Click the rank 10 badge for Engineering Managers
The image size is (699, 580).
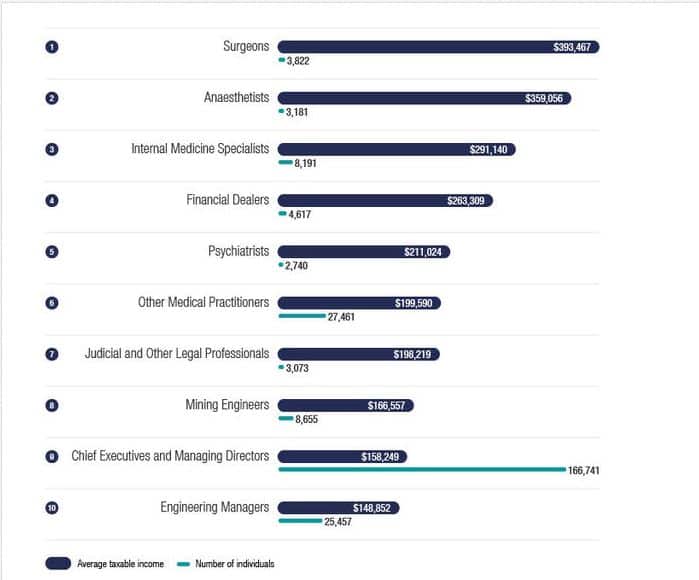pyautogui.click(x=52, y=508)
